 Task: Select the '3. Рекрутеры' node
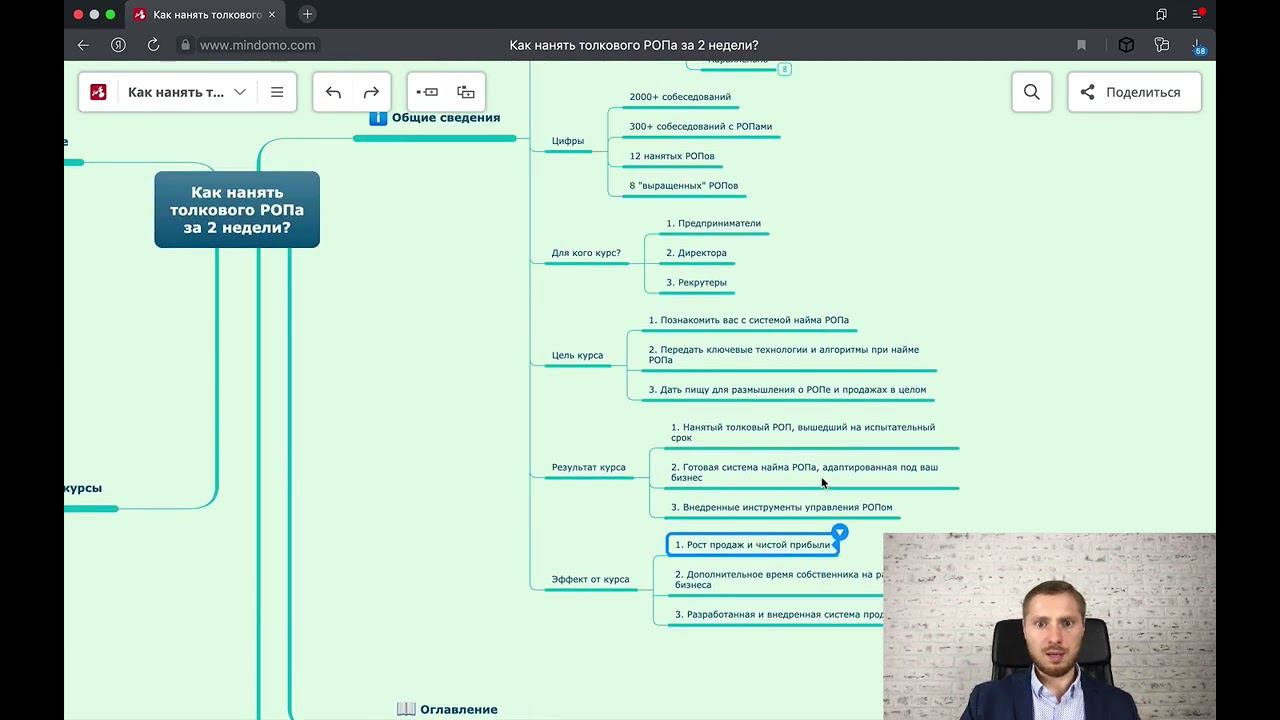(x=696, y=283)
